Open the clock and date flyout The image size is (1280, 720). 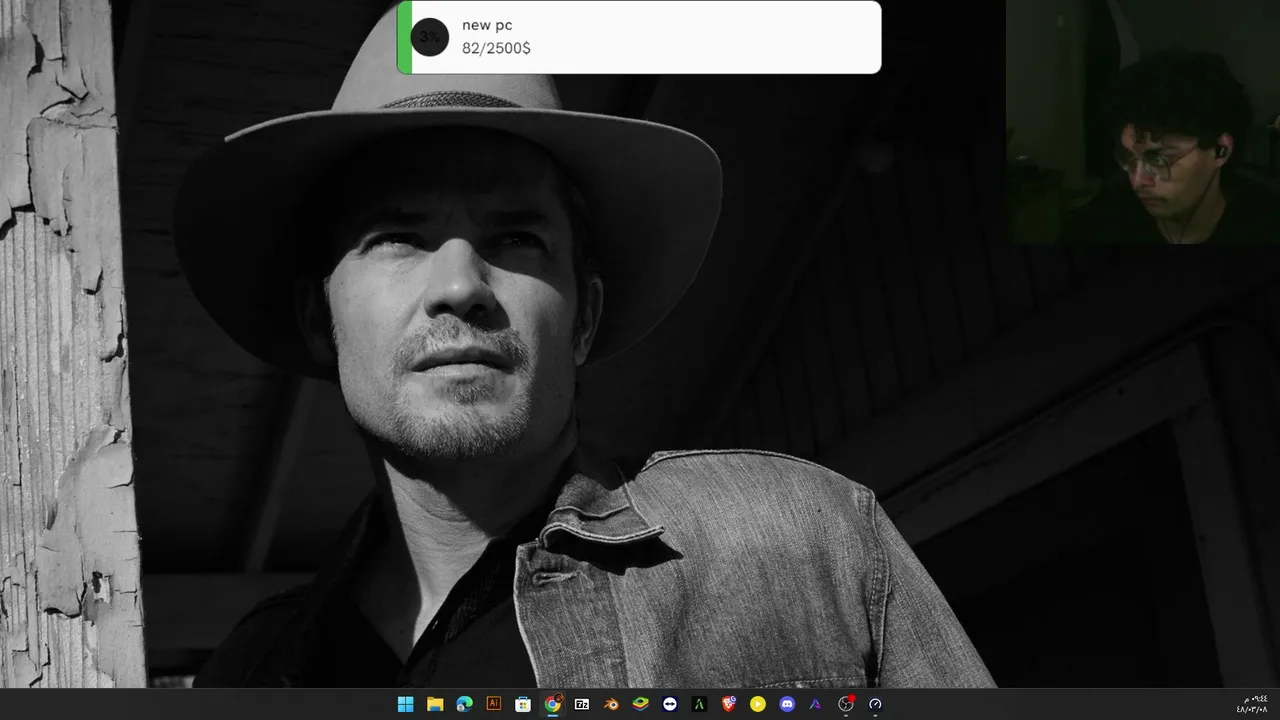click(1252, 704)
